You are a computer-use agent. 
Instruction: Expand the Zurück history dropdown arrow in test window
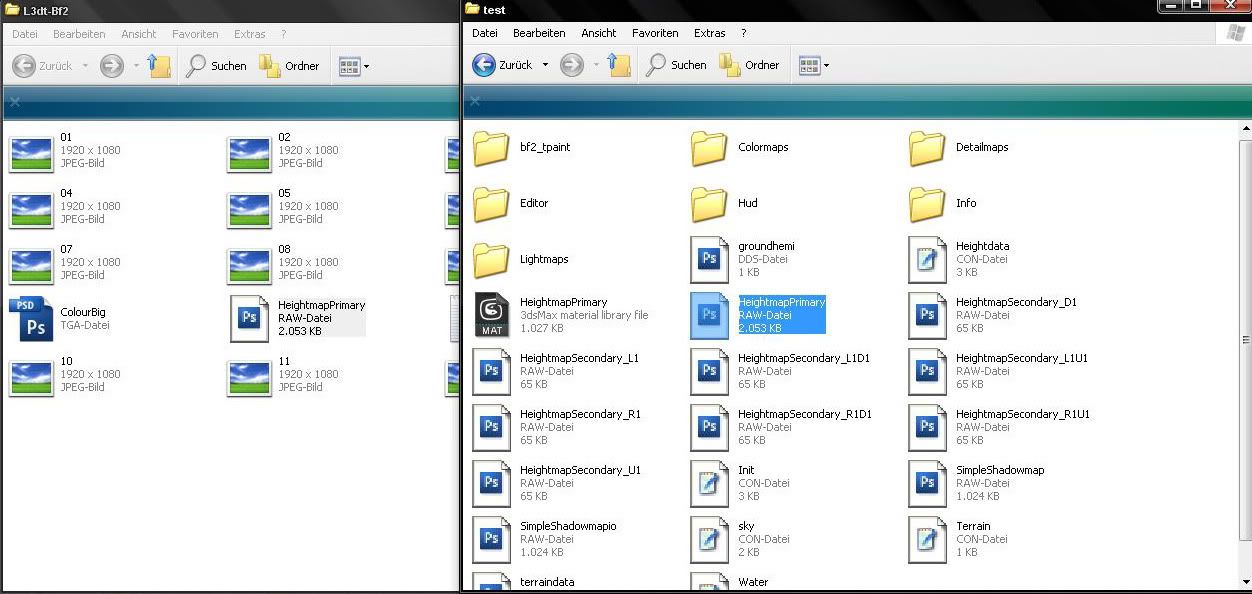coord(545,65)
